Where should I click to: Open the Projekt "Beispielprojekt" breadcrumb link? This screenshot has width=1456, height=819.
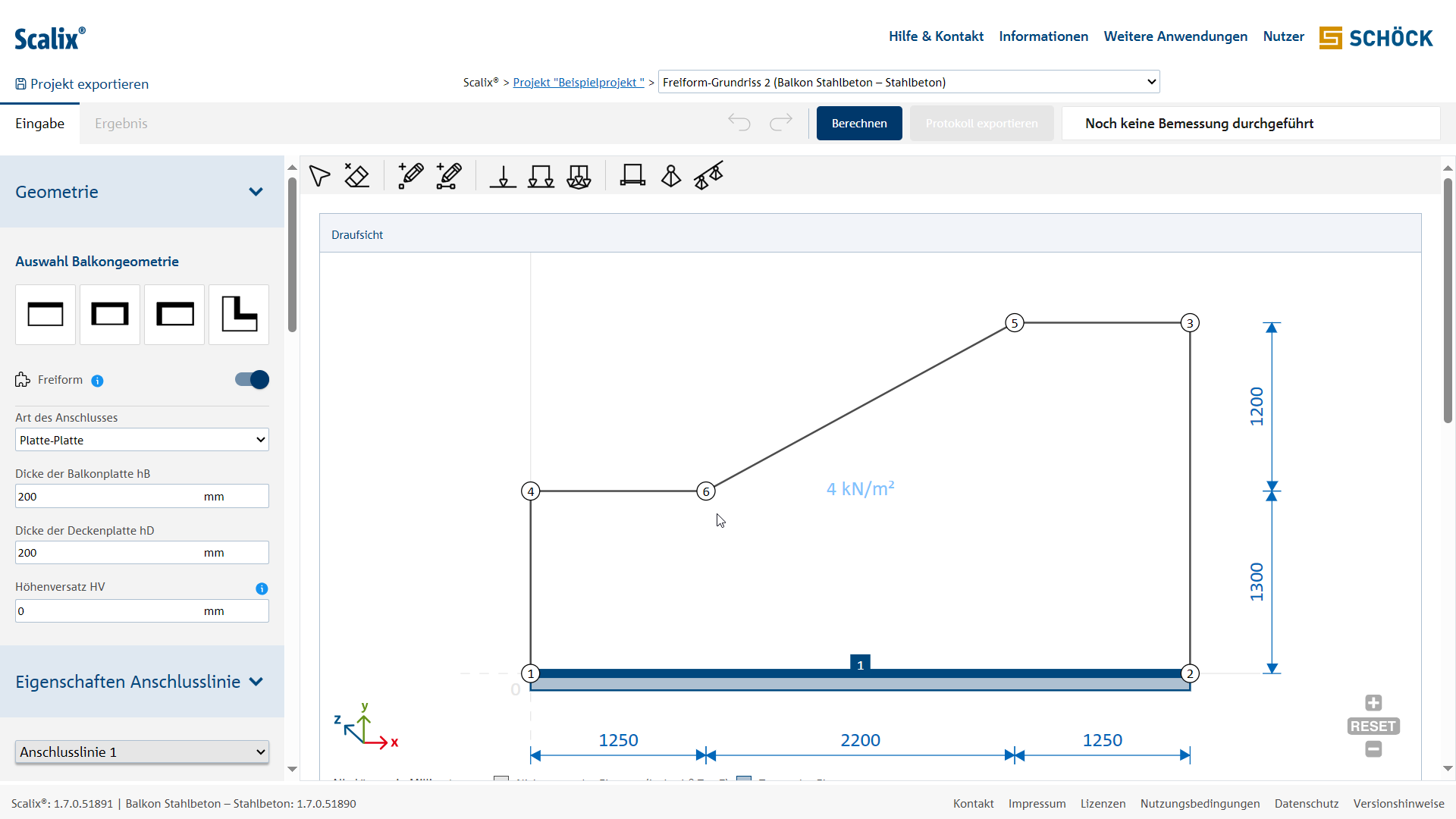click(x=579, y=83)
